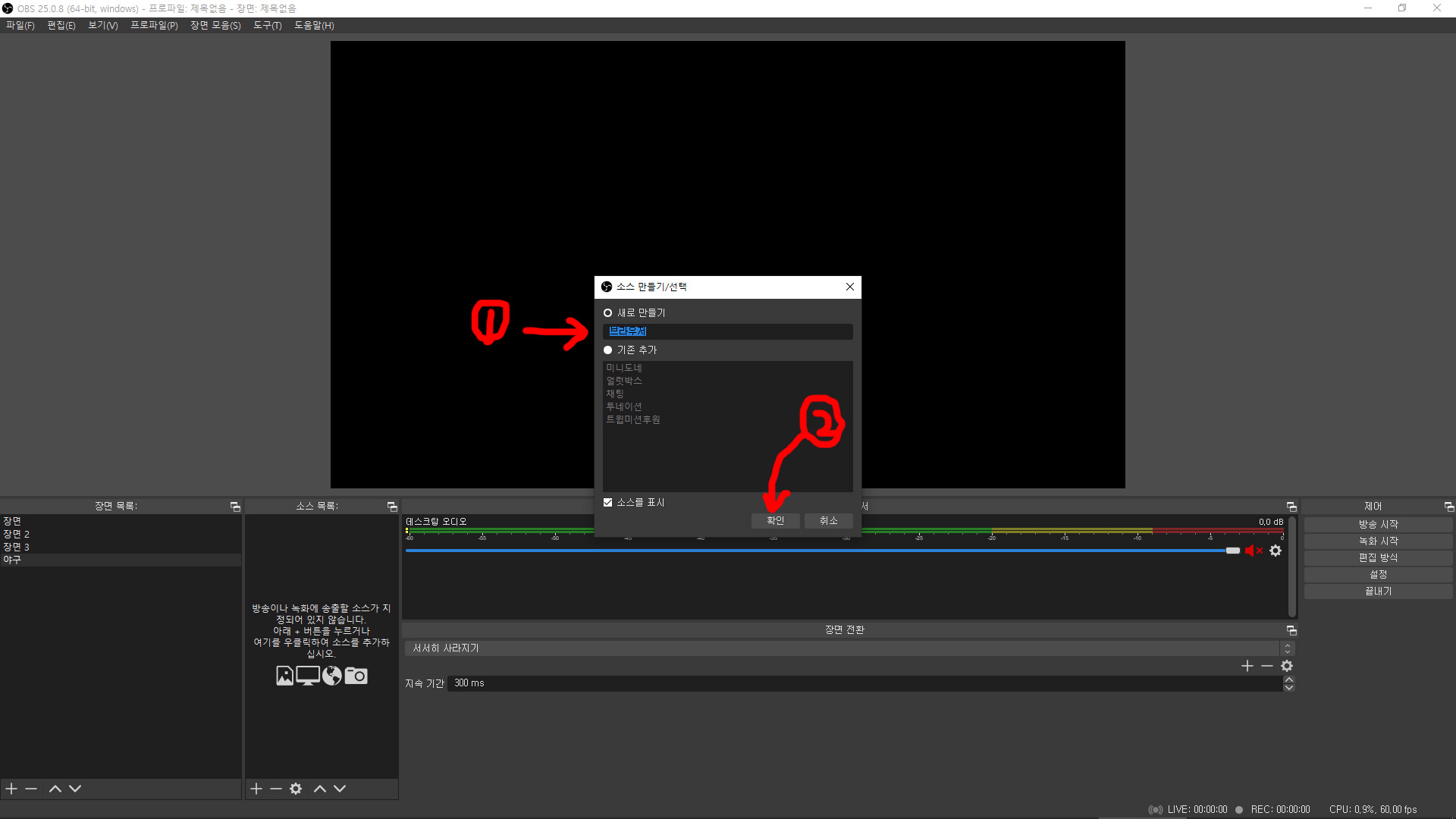Move source down with chevron arrow
Screen dimensions: 1456x819
340,789
